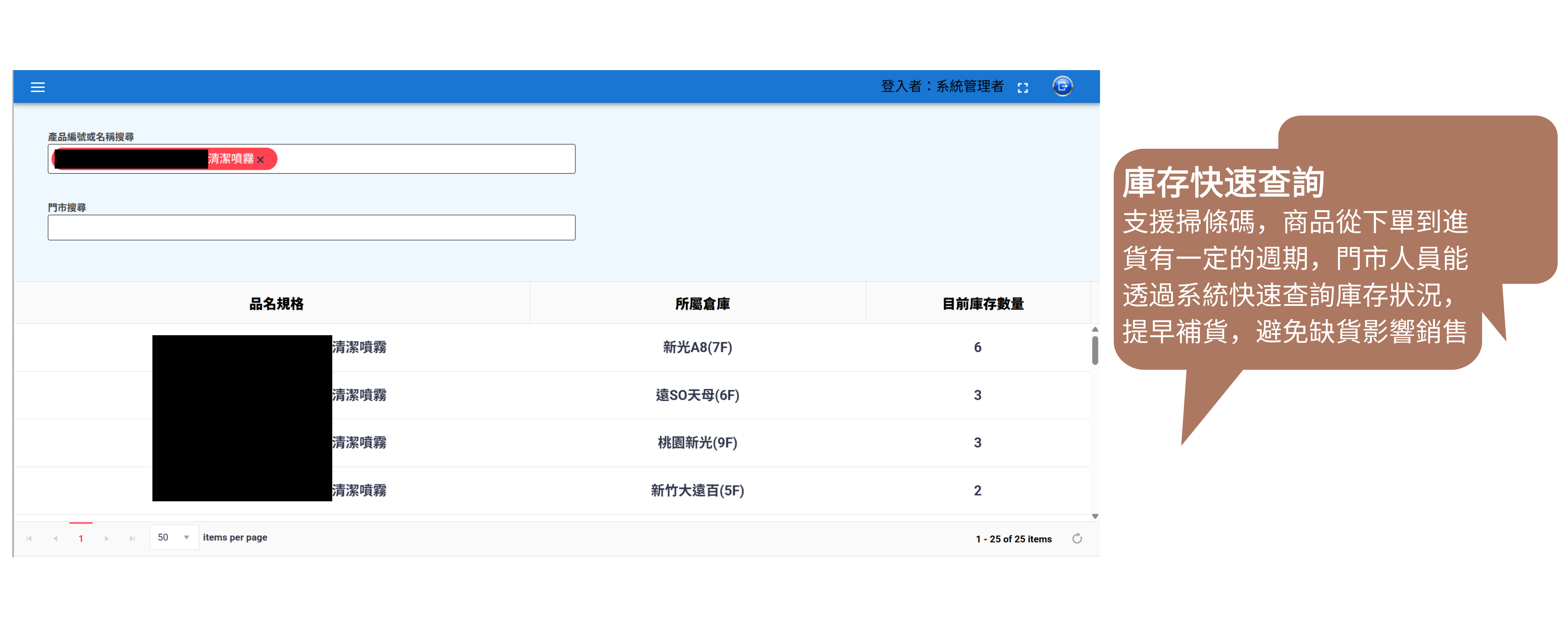
Task: Click the table scrollbar down arrow
Action: (1095, 516)
